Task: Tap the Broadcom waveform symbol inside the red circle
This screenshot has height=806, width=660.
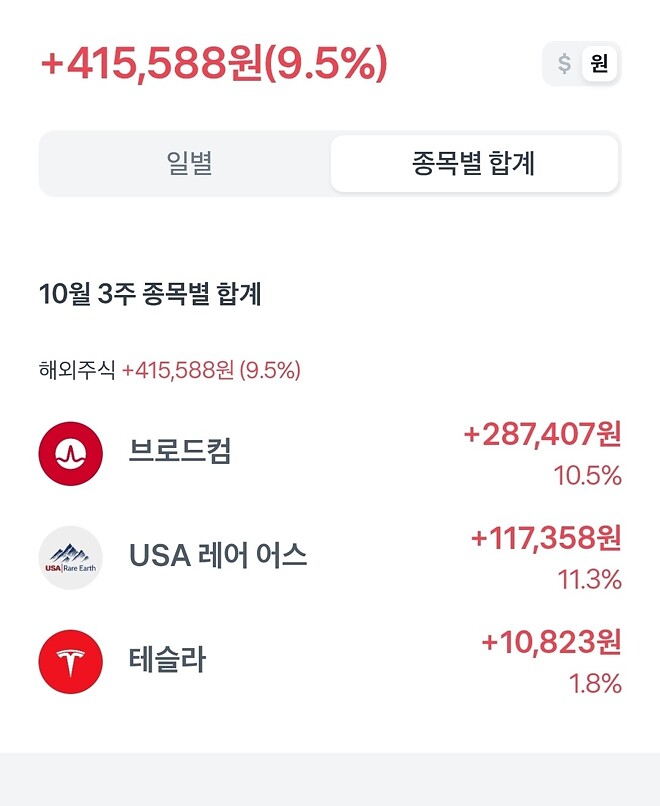Action: click(x=68, y=452)
